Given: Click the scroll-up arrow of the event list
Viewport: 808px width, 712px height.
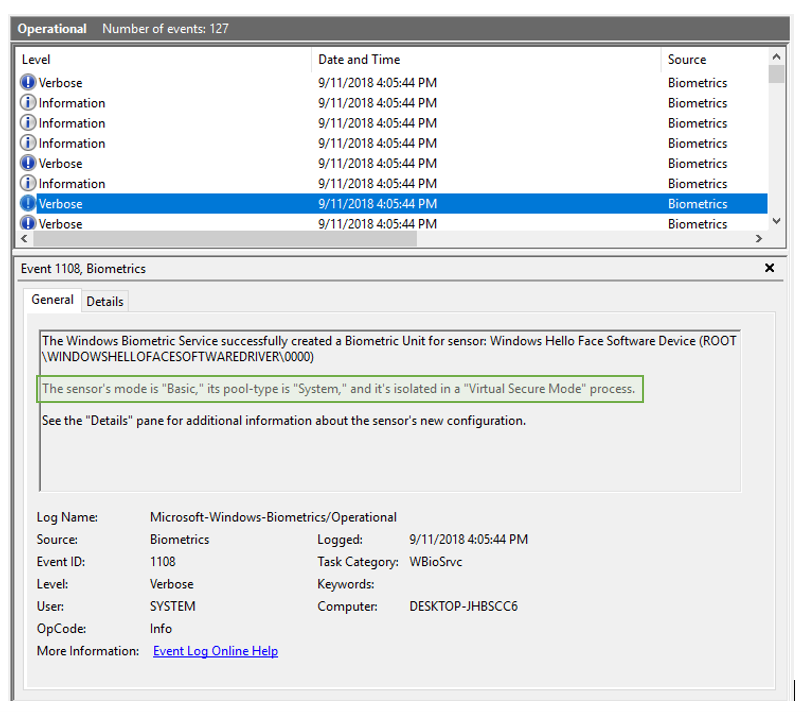Looking at the screenshot, I should click(777, 58).
